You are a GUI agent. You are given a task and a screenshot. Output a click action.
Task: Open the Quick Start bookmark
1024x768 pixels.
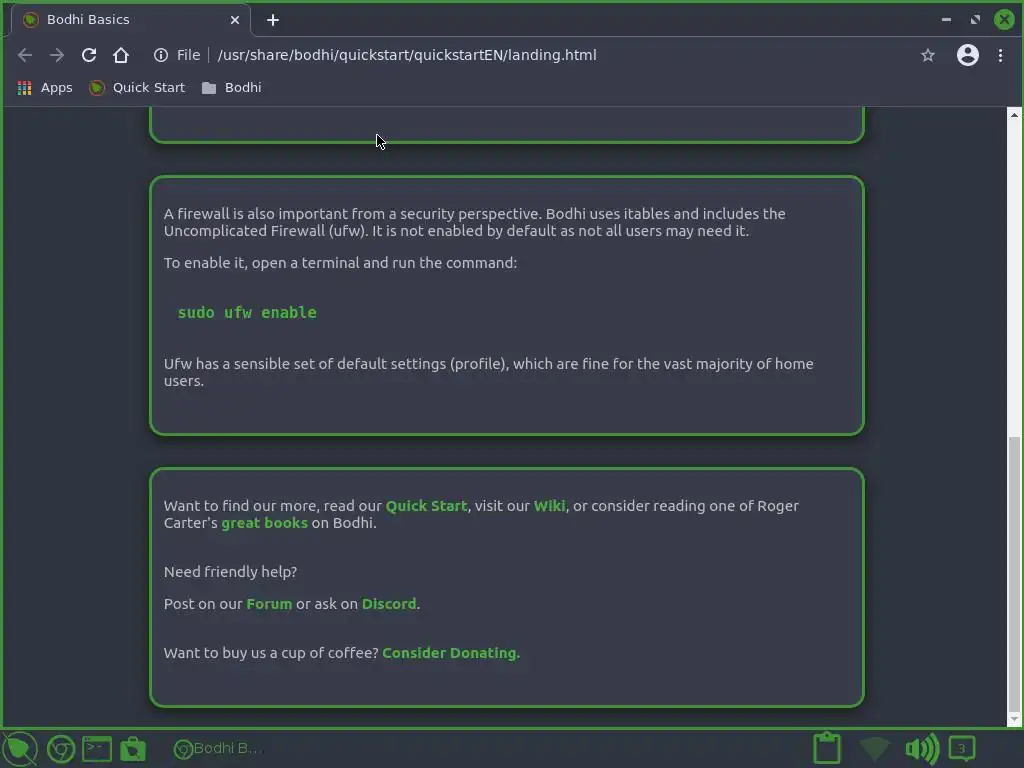pos(137,88)
